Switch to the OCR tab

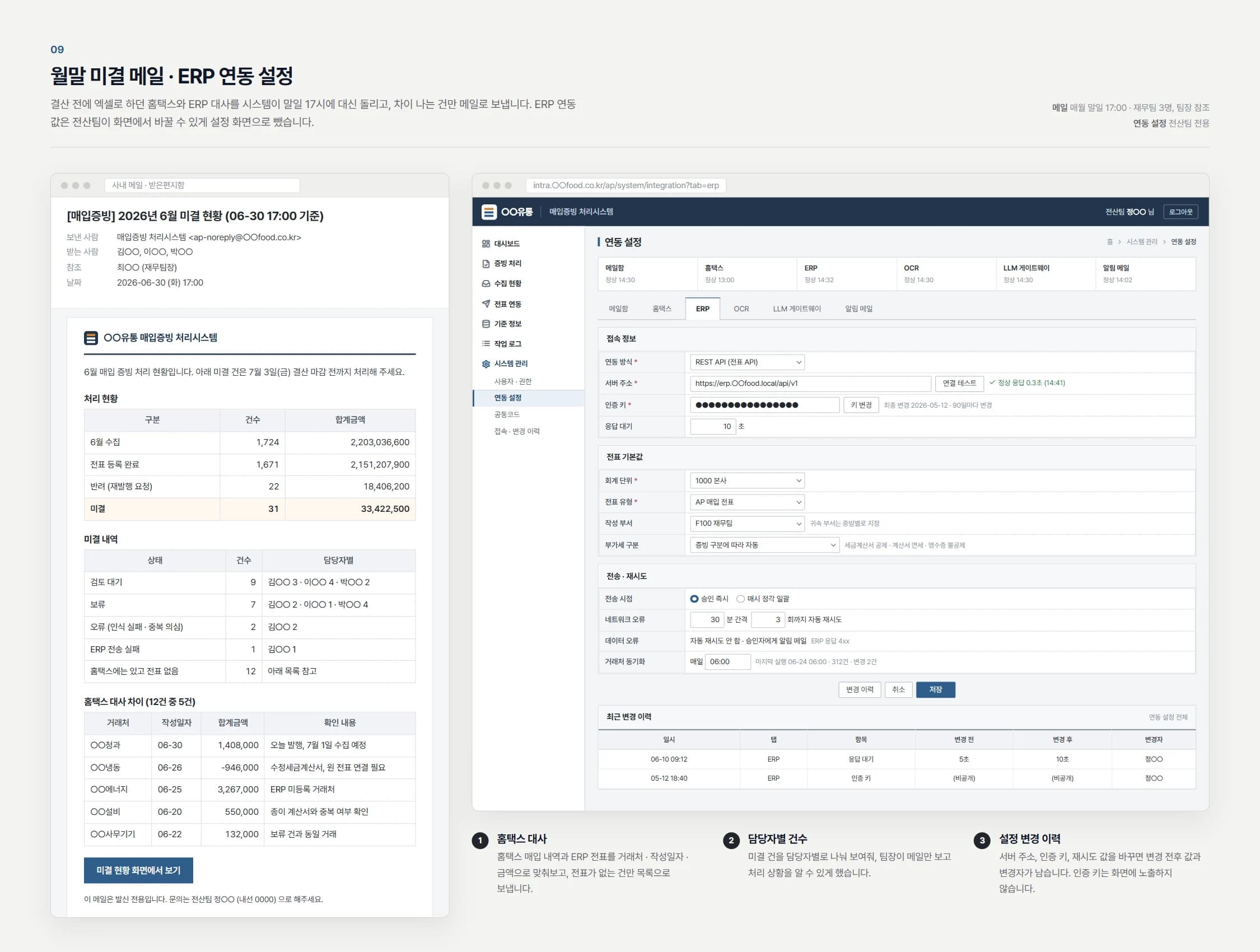tap(741, 309)
